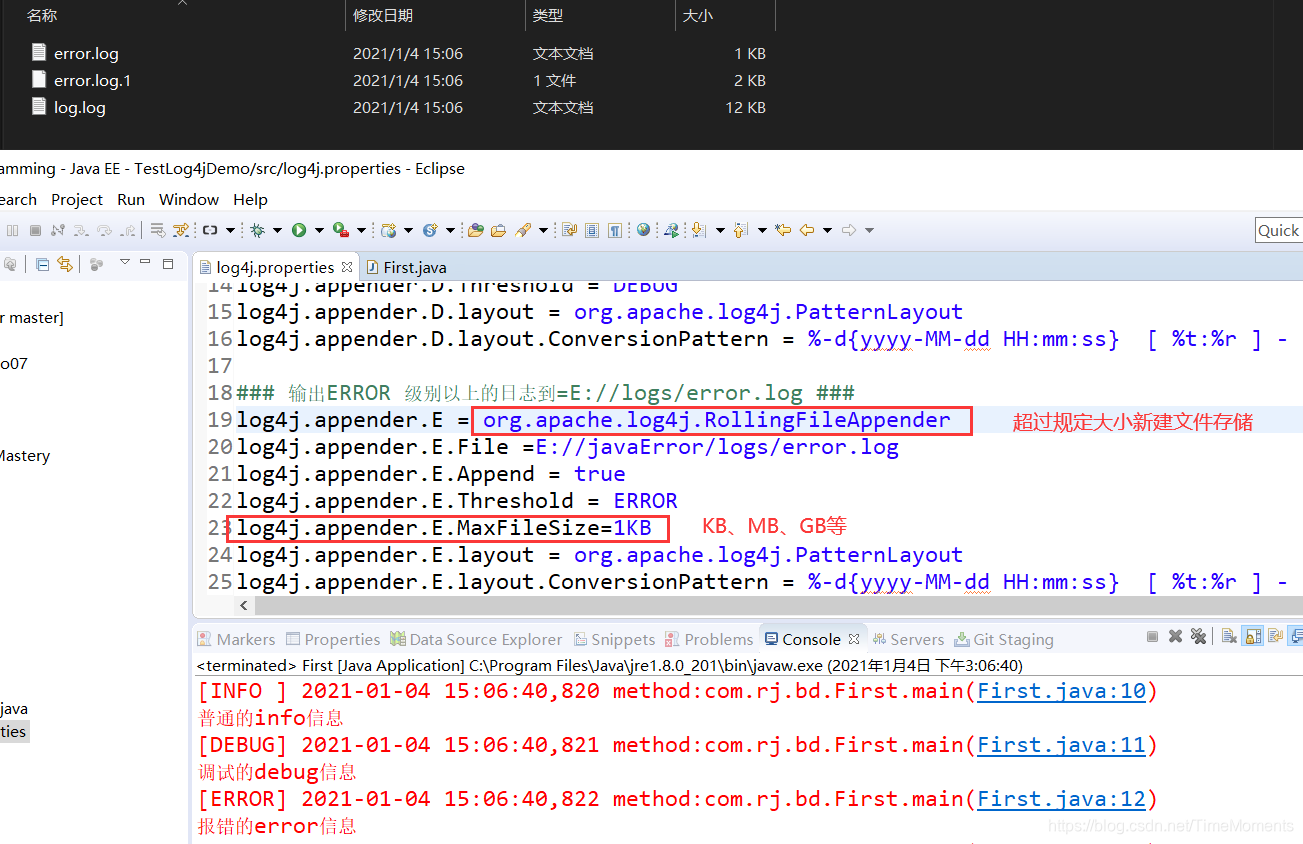This screenshot has height=844, width=1303.
Task: Close the log4j.properties editor tab
Action: tap(347, 267)
